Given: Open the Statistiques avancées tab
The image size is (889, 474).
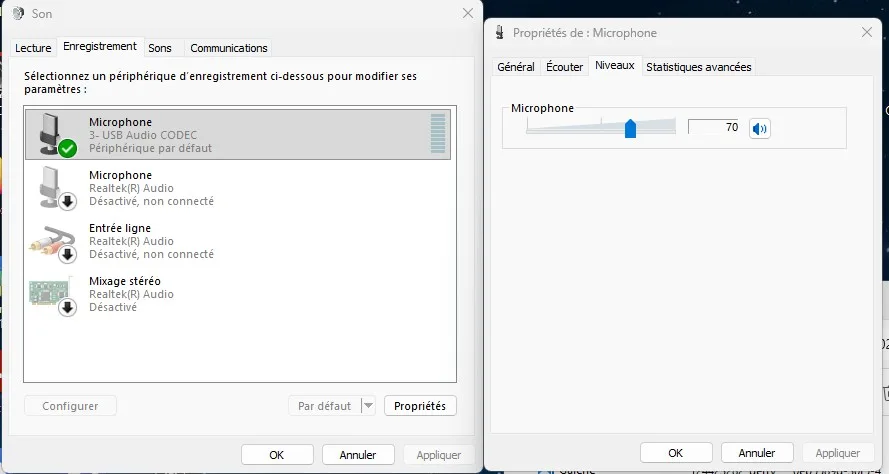Looking at the screenshot, I should (698, 67).
